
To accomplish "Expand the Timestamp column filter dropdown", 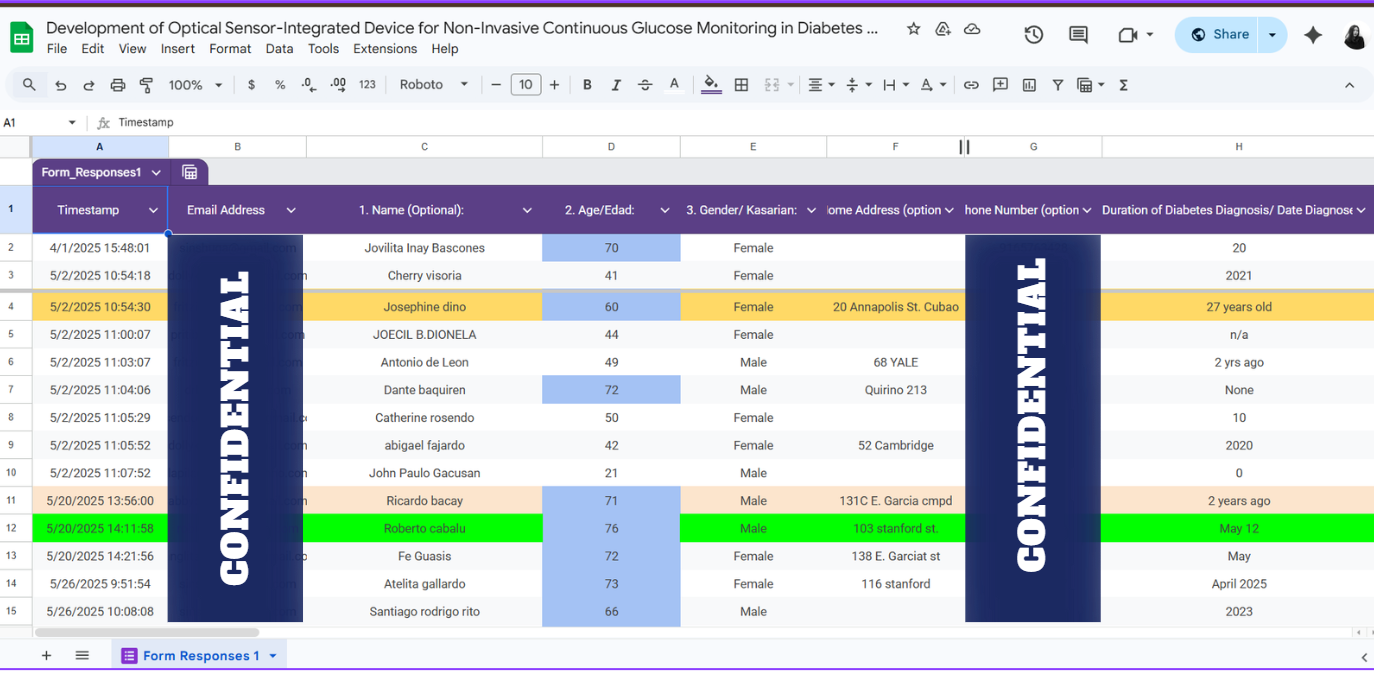I will pos(153,210).
